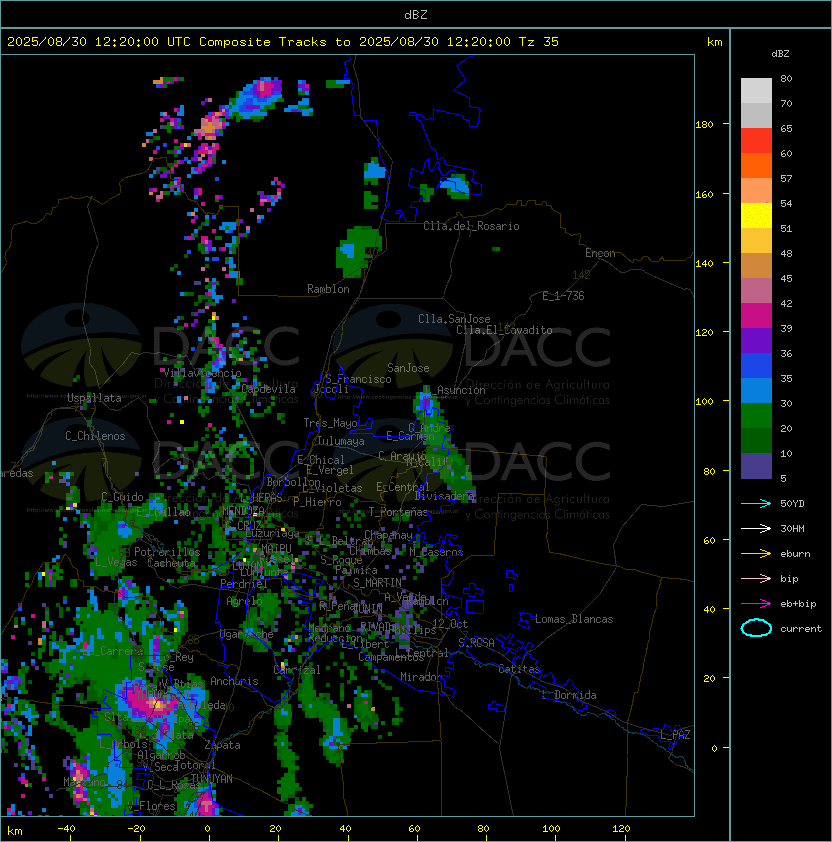Pick the slate 5-10 dBZ swatch
This screenshot has width=832, height=842.
click(x=756, y=466)
